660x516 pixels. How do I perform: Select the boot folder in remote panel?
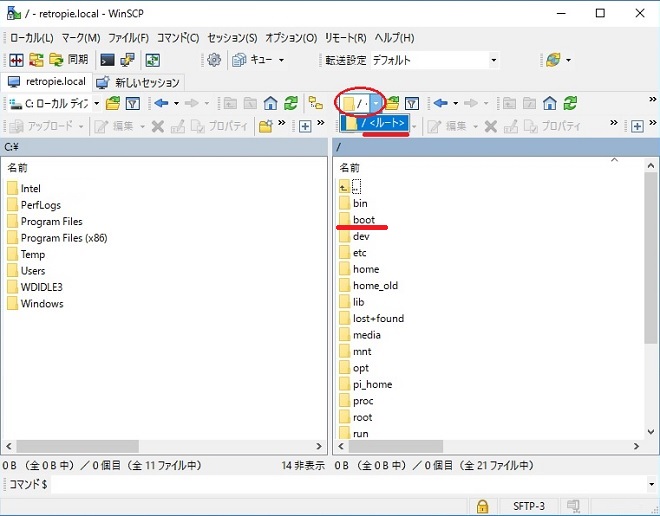pyautogui.click(x=357, y=219)
